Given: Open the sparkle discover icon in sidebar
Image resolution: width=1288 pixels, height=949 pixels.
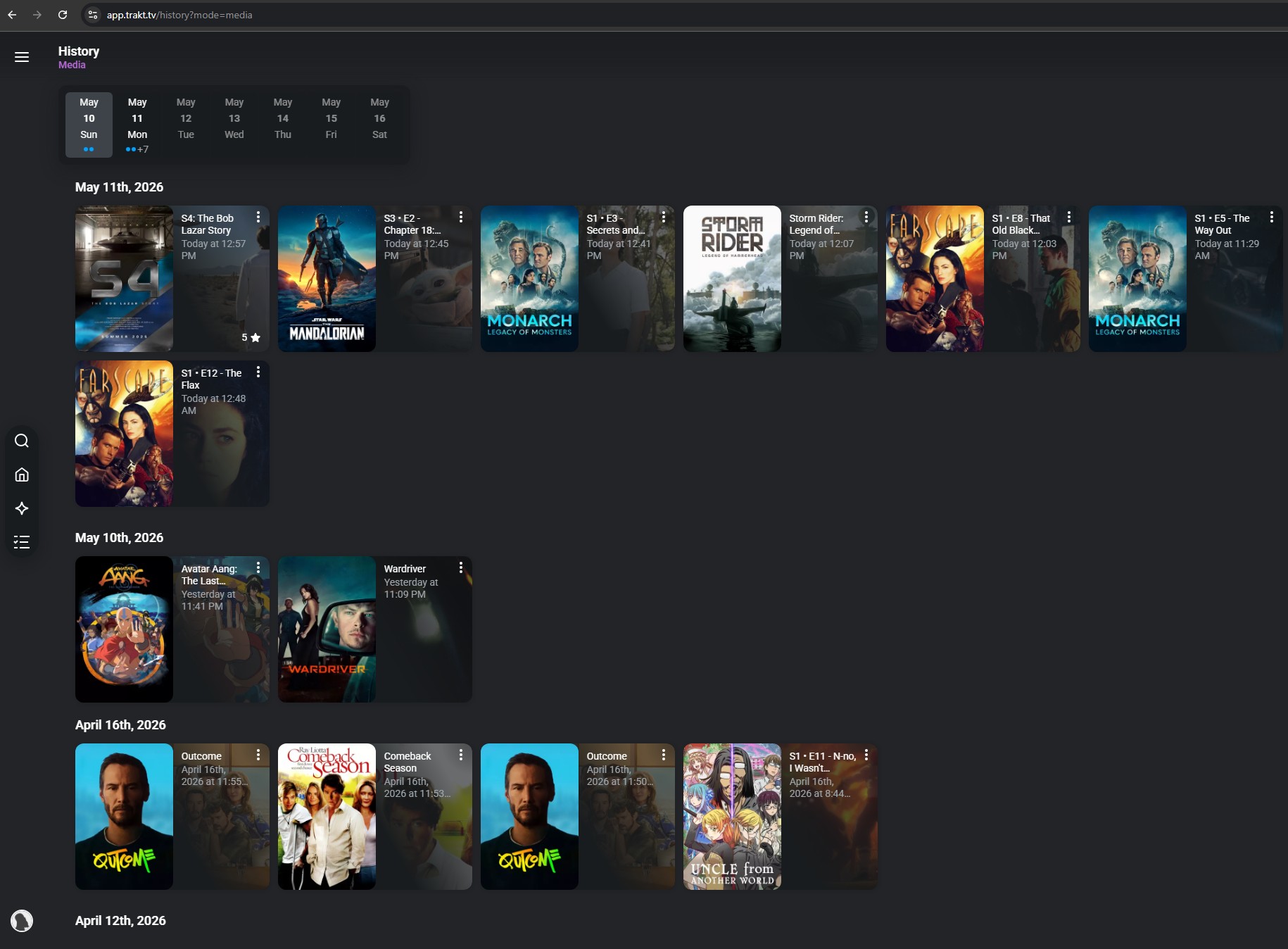Looking at the screenshot, I should click(x=22, y=508).
